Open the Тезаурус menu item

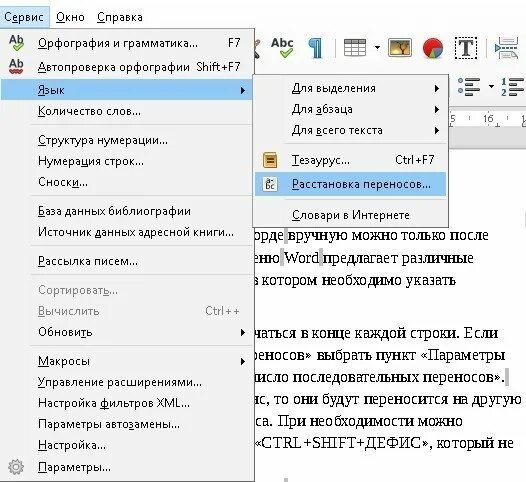click(x=351, y=160)
